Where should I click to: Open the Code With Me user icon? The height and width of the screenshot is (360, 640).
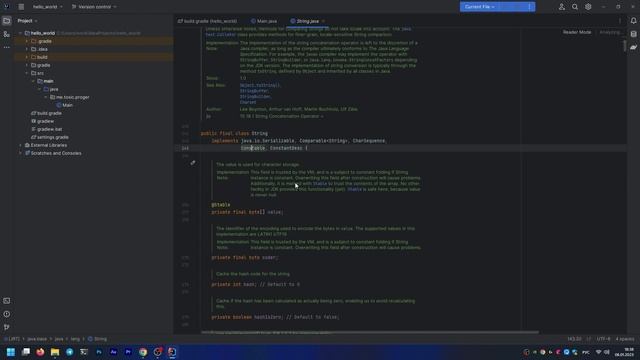[x=562, y=7]
